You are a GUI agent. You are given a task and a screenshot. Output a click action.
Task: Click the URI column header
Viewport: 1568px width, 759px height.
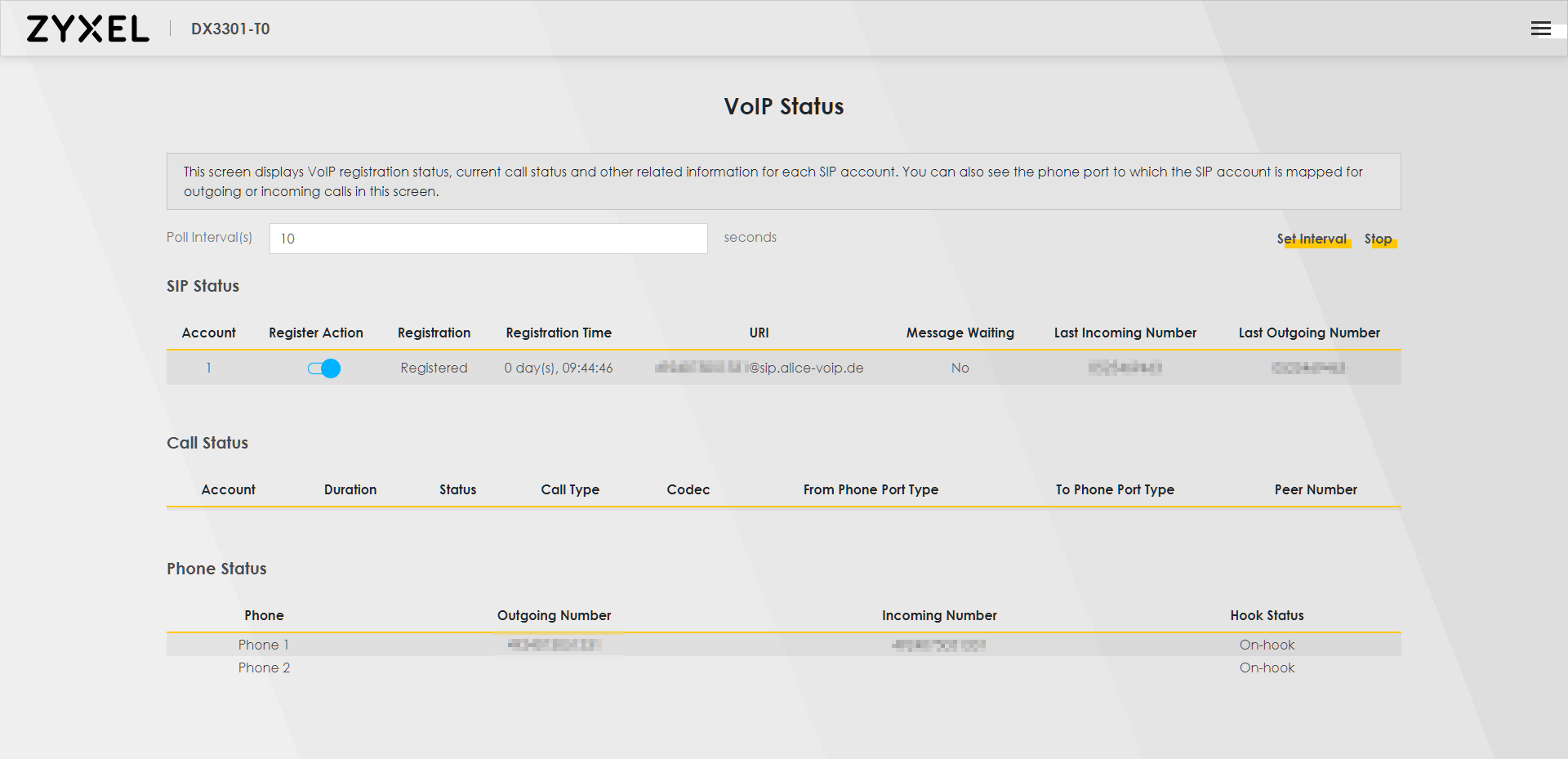click(759, 333)
